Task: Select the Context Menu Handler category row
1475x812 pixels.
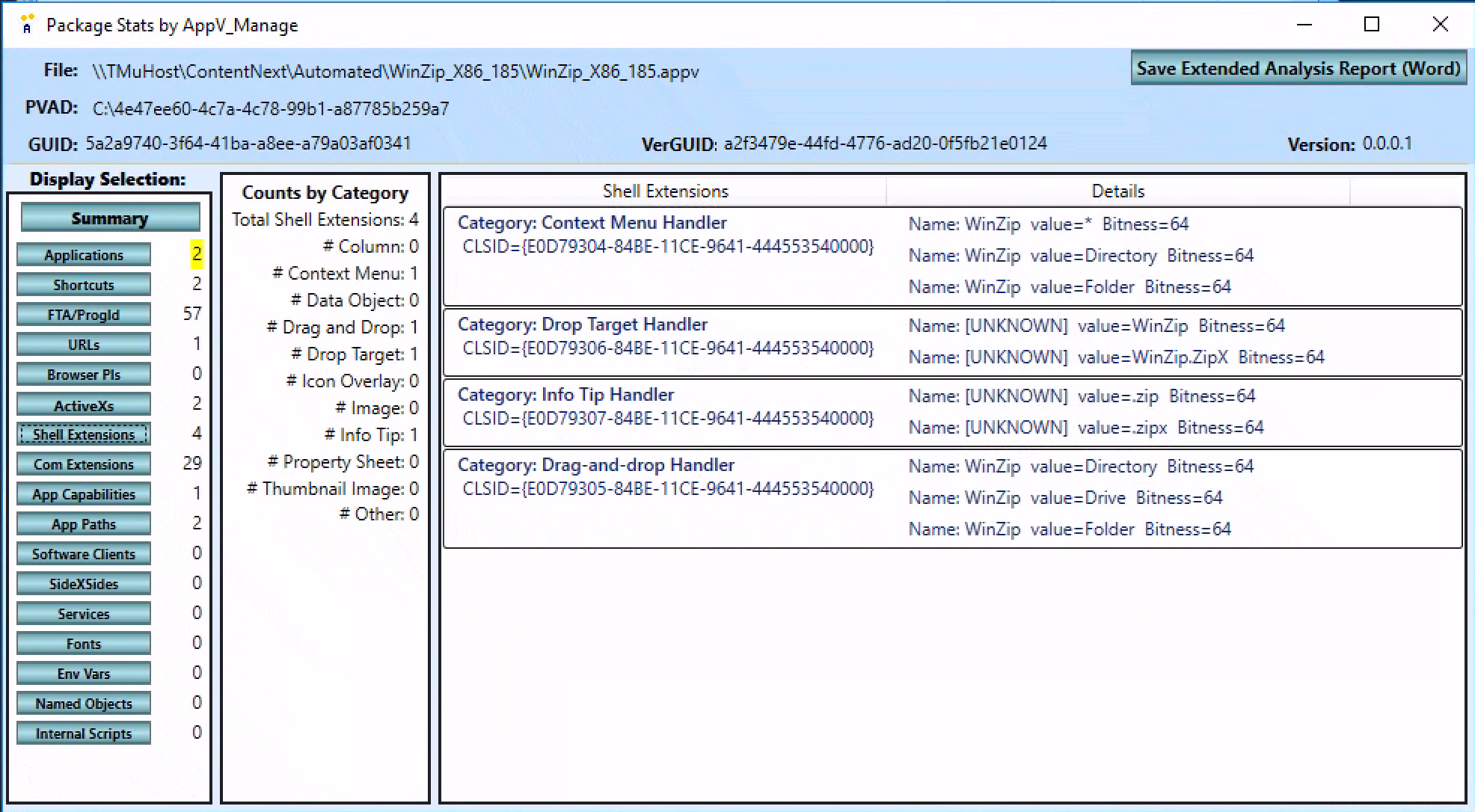Action: tap(953, 256)
